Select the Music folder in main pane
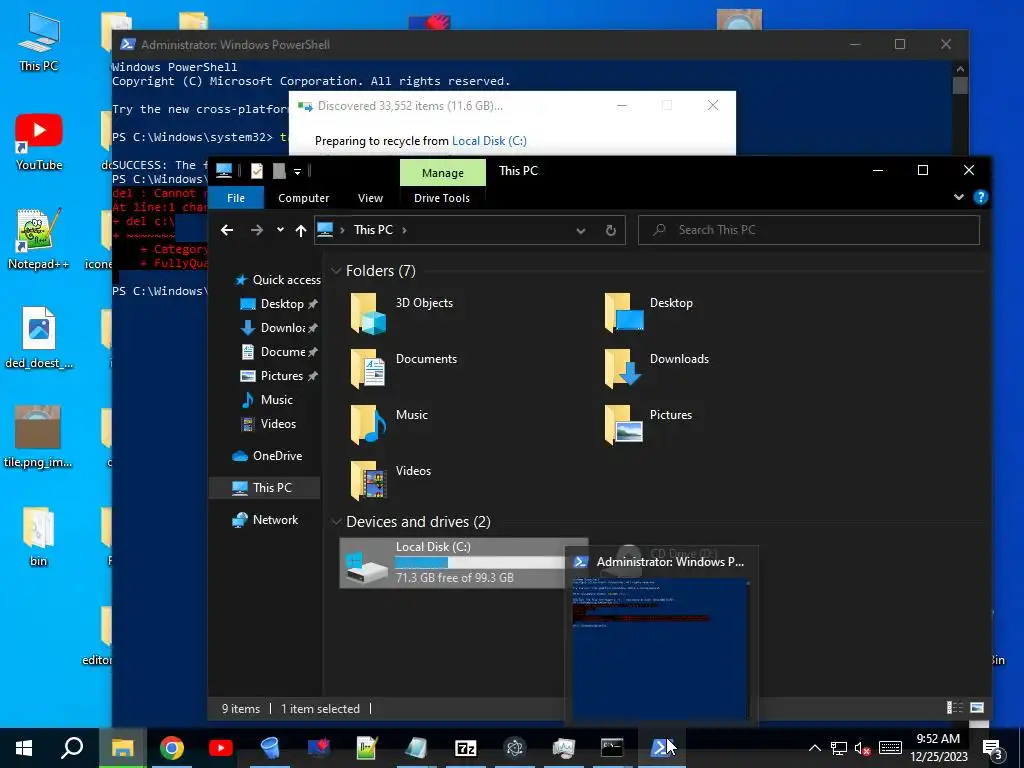 point(389,425)
